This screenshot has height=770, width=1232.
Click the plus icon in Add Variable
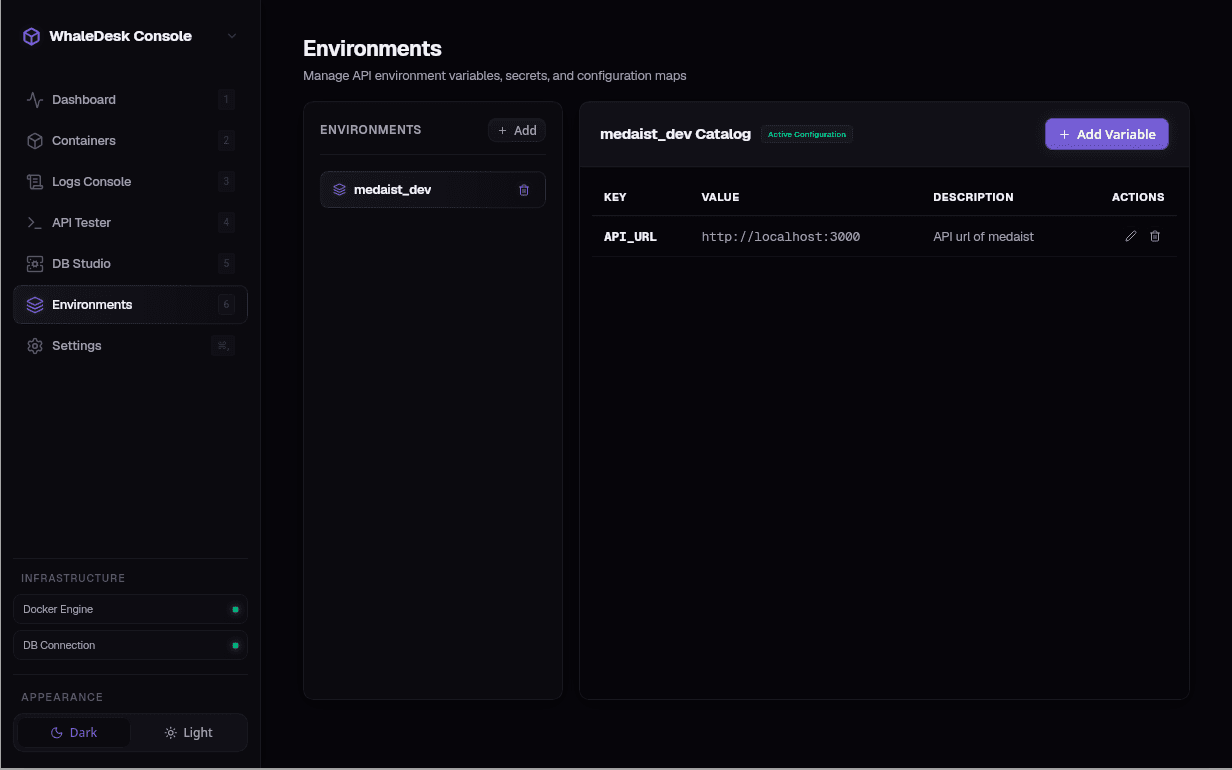click(x=1064, y=134)
